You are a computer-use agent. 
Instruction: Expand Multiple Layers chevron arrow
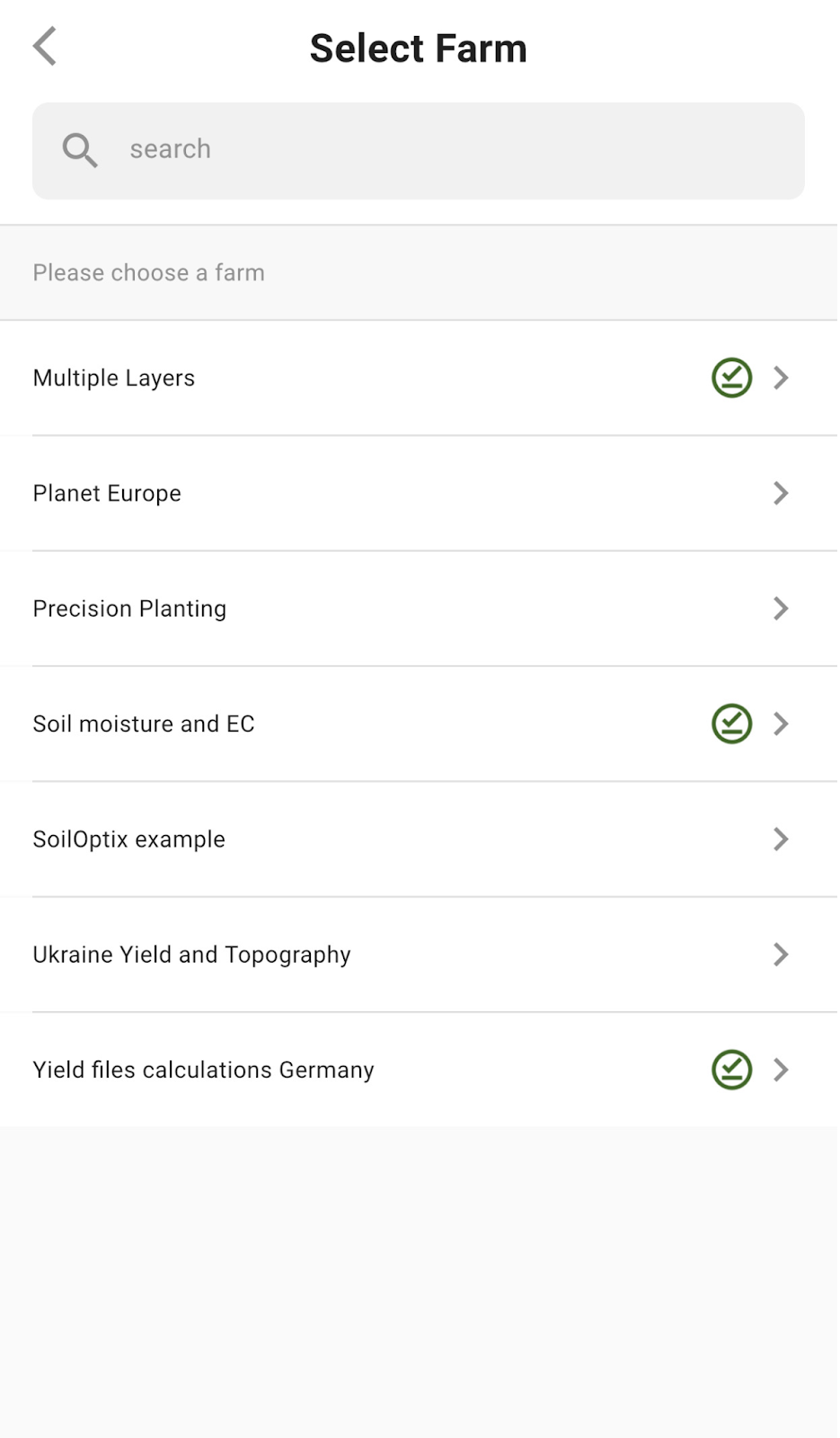781,377
